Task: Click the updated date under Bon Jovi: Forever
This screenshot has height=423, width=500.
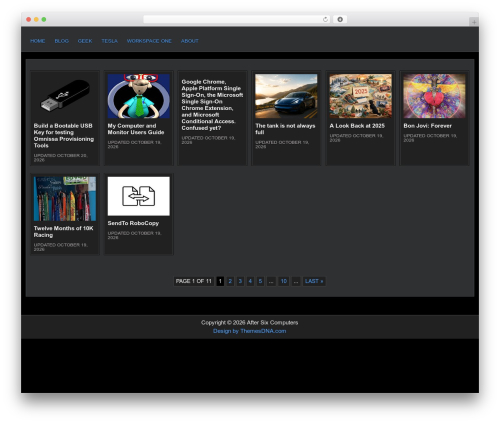Action: click(x=430, y=138)
